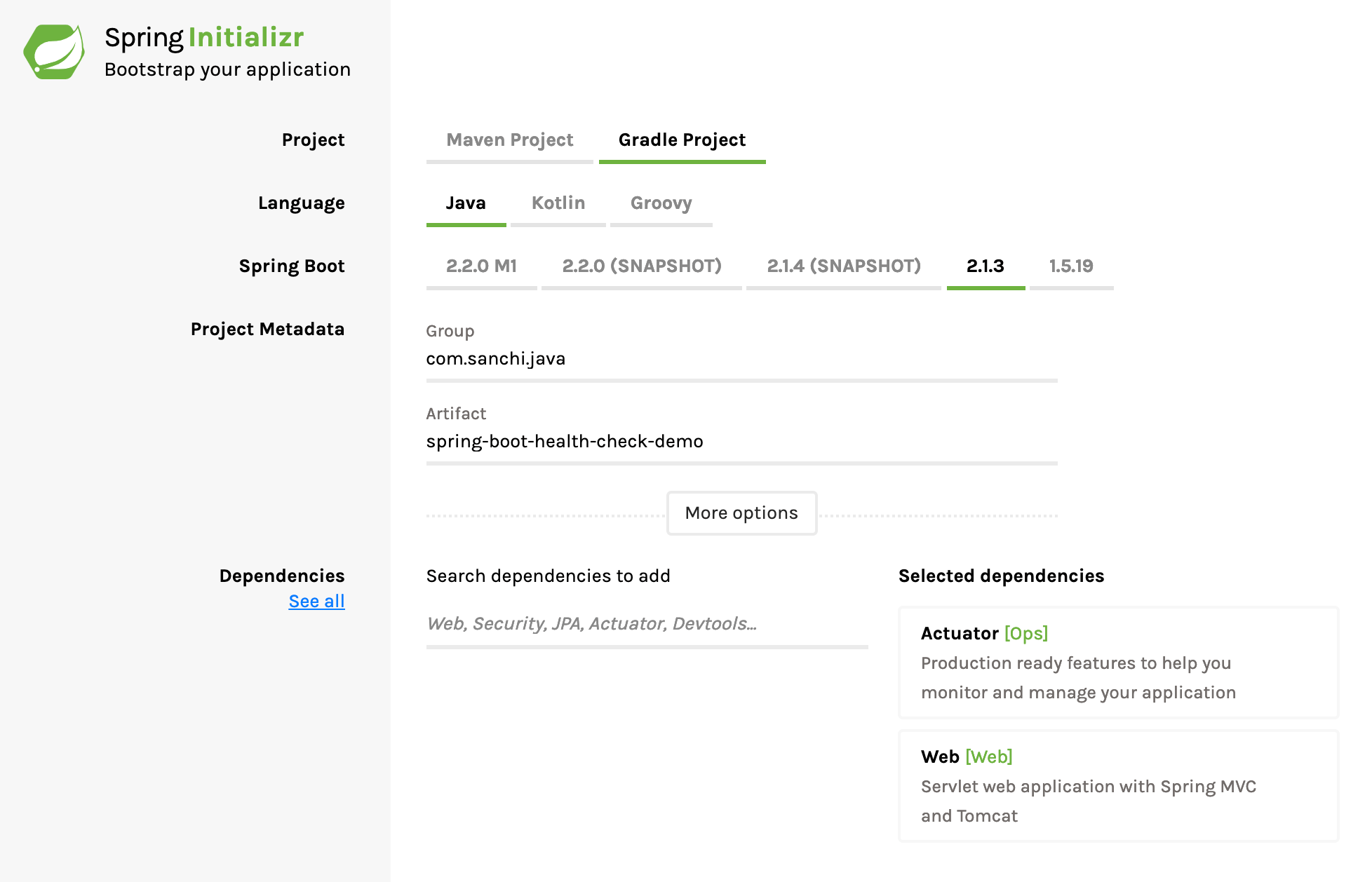
Task: Edit the Artifact spring-boot-health-check-demo
Action: [741, 441]
